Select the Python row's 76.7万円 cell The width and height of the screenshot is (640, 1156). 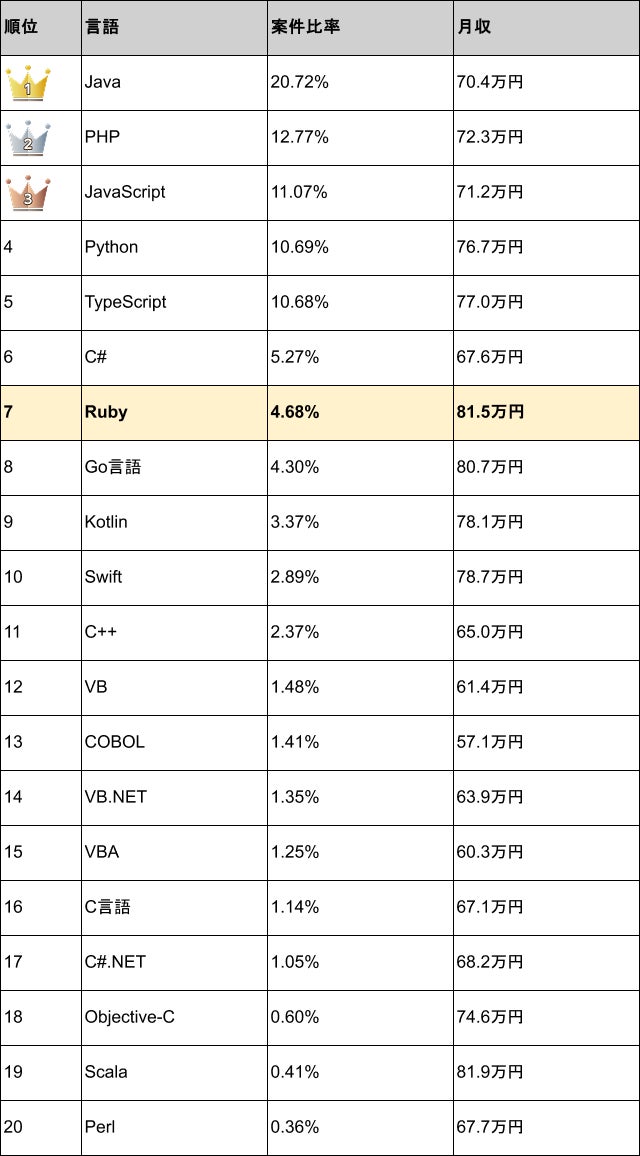490,247
